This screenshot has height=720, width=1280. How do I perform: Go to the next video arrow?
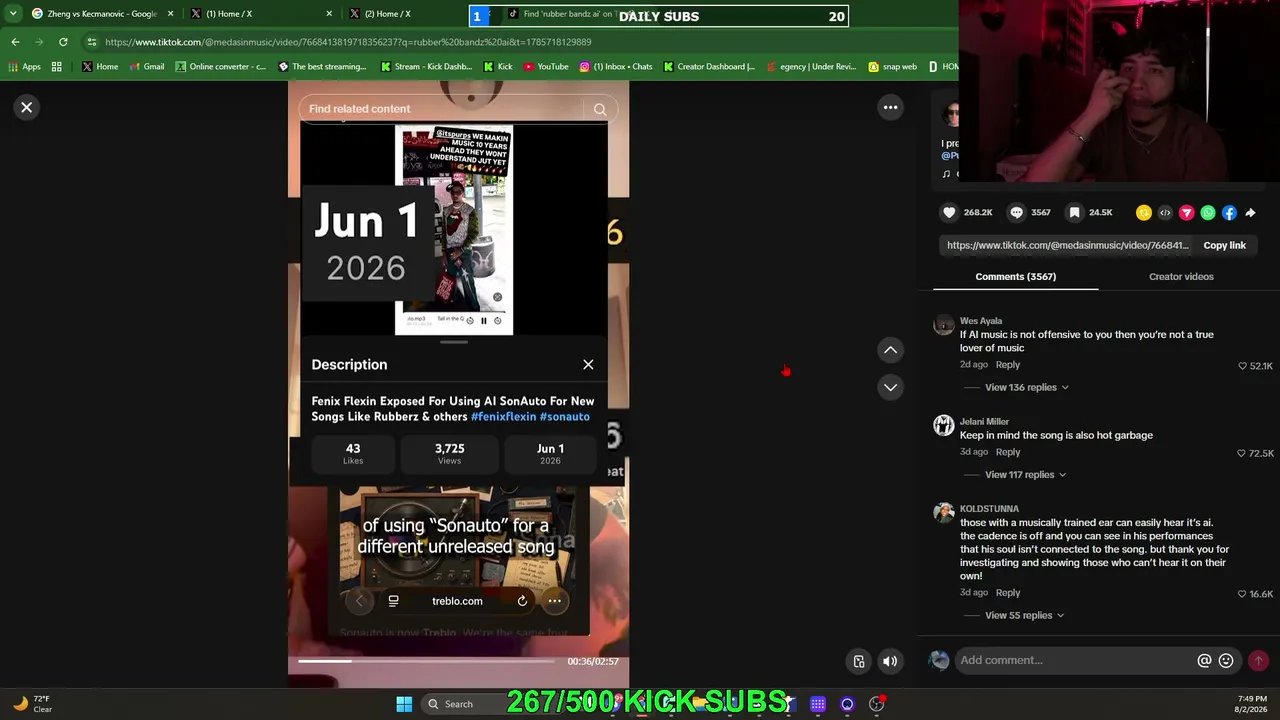pyautogui.click(x=890, y=387)
